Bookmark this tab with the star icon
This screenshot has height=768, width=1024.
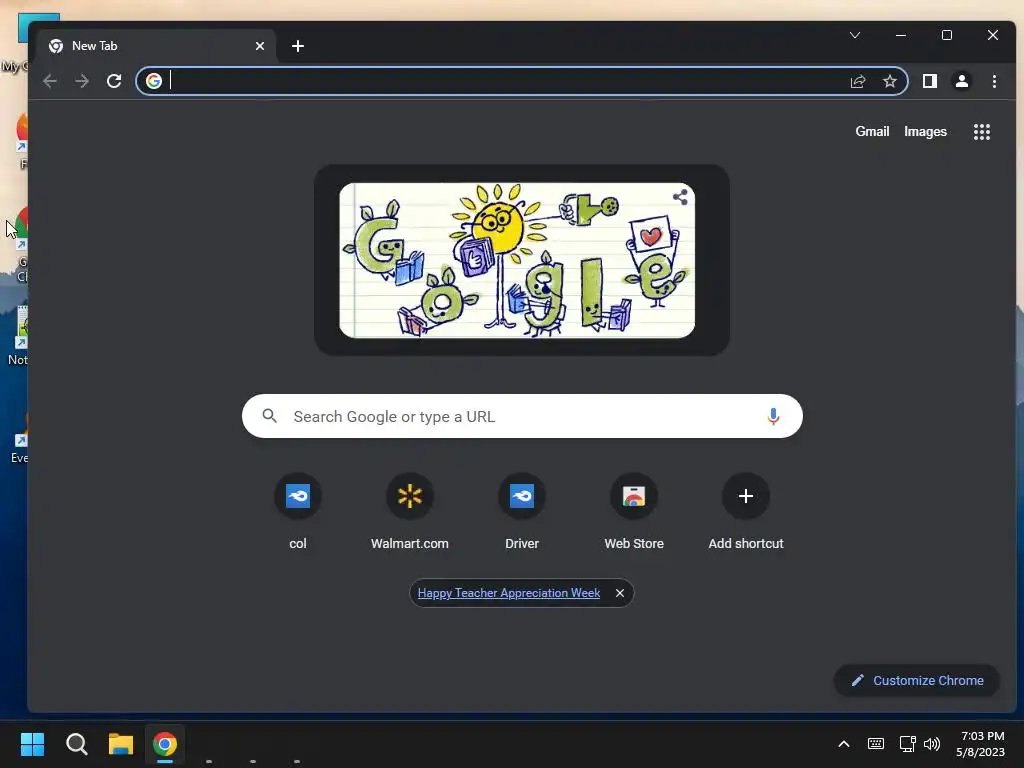point(889,81)
